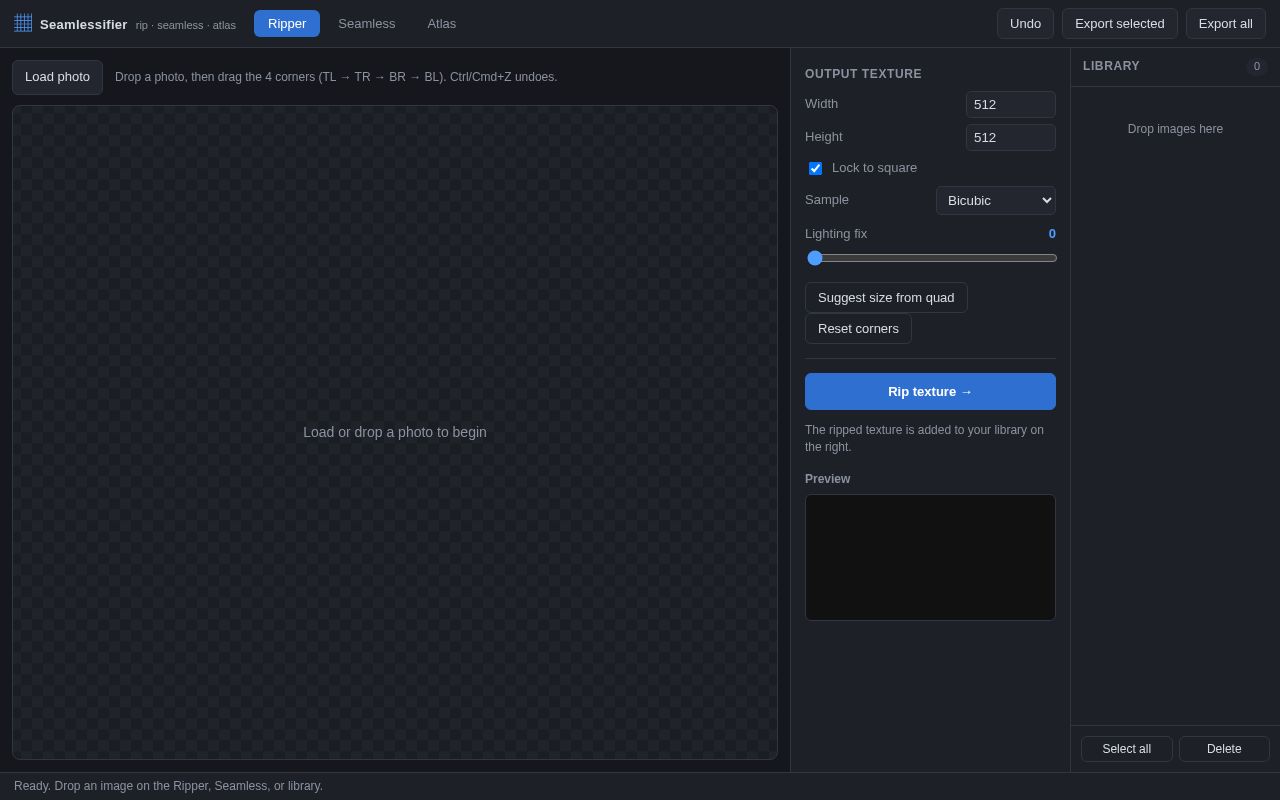Click the library Delete button
This screenshot has height=800, width=1280.
pos(1224,749)
